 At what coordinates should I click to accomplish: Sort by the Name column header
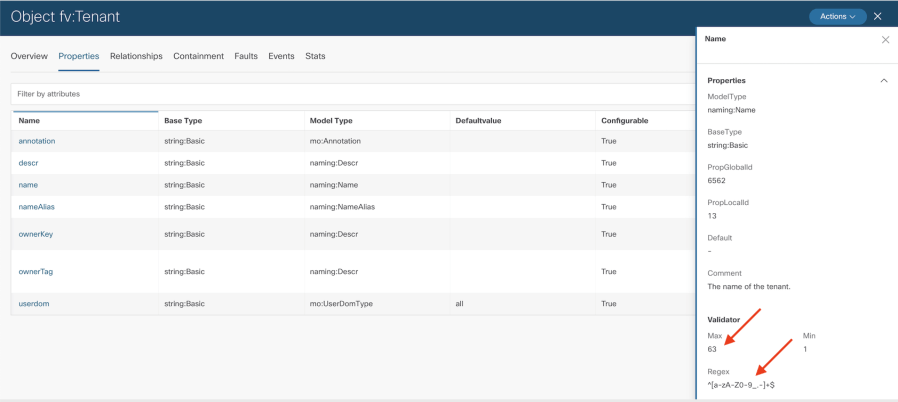tap(29, 120)
